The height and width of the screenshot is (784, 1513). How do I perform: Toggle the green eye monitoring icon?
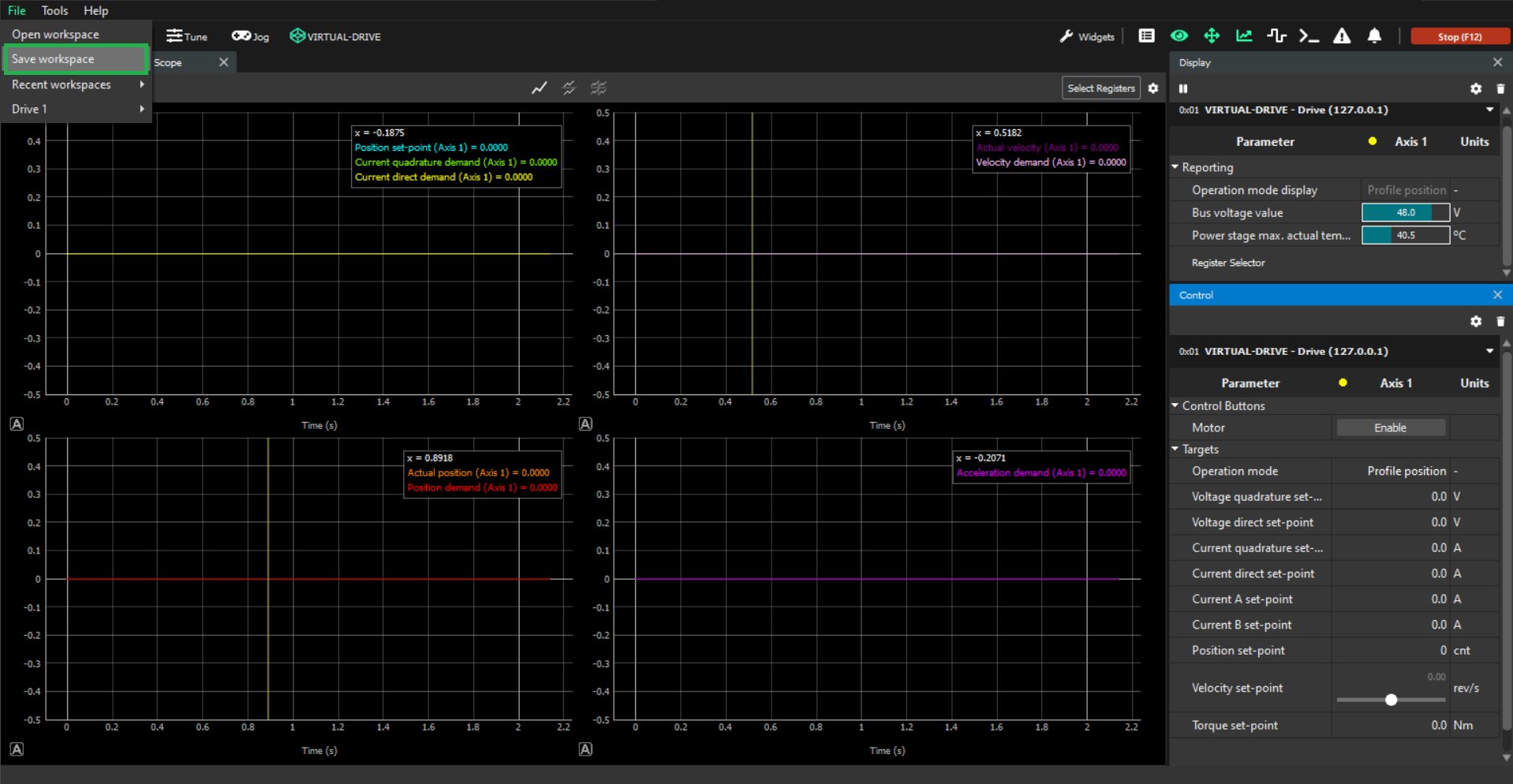tap(1179, 36)
